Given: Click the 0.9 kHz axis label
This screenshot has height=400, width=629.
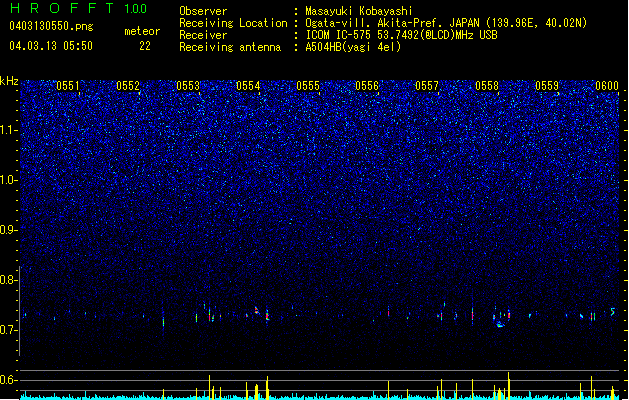Looking at the screenshot, I should (9, 230).
